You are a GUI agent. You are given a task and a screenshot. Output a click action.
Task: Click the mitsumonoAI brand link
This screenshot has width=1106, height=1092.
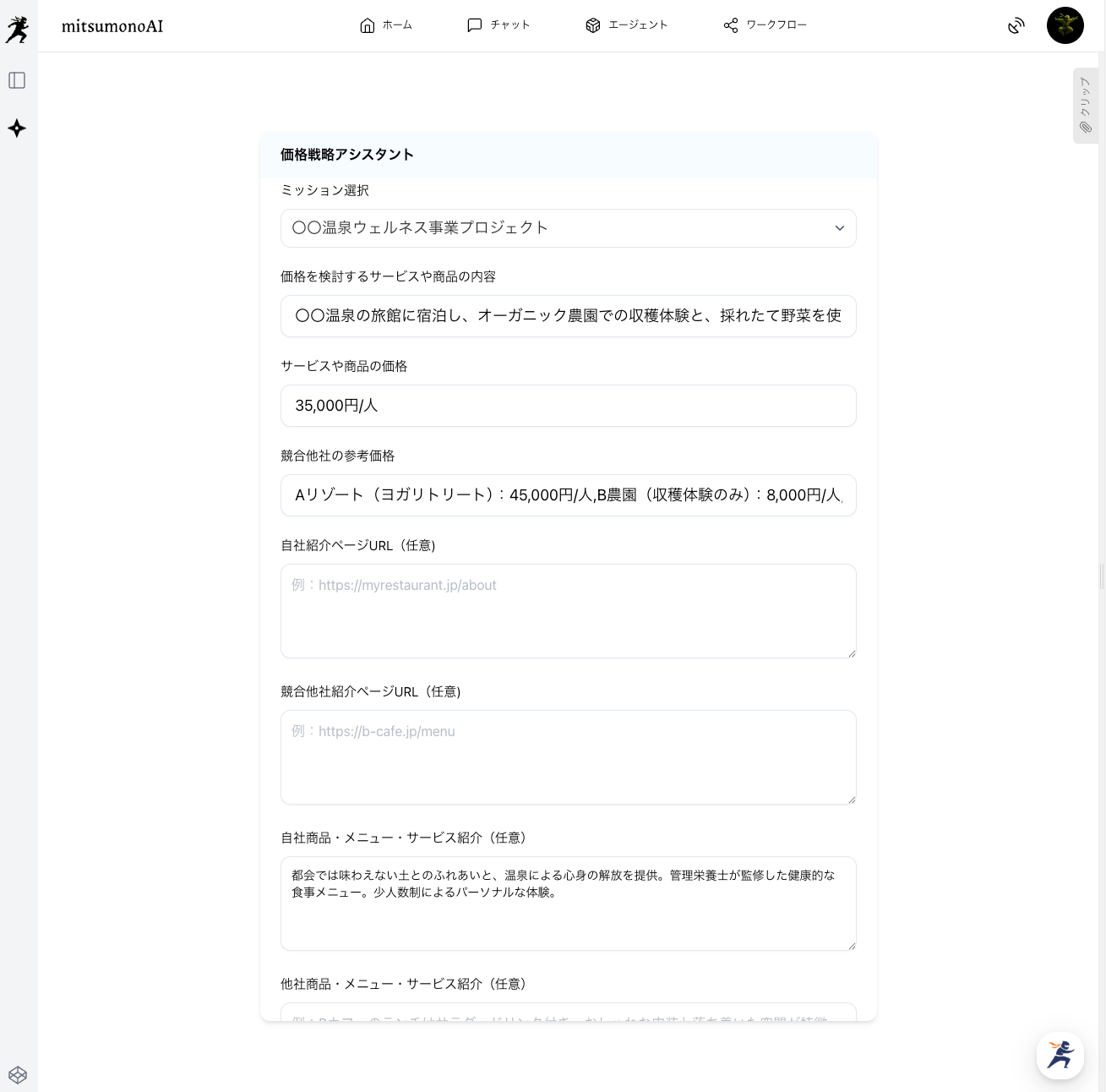(x=112, y=26)
